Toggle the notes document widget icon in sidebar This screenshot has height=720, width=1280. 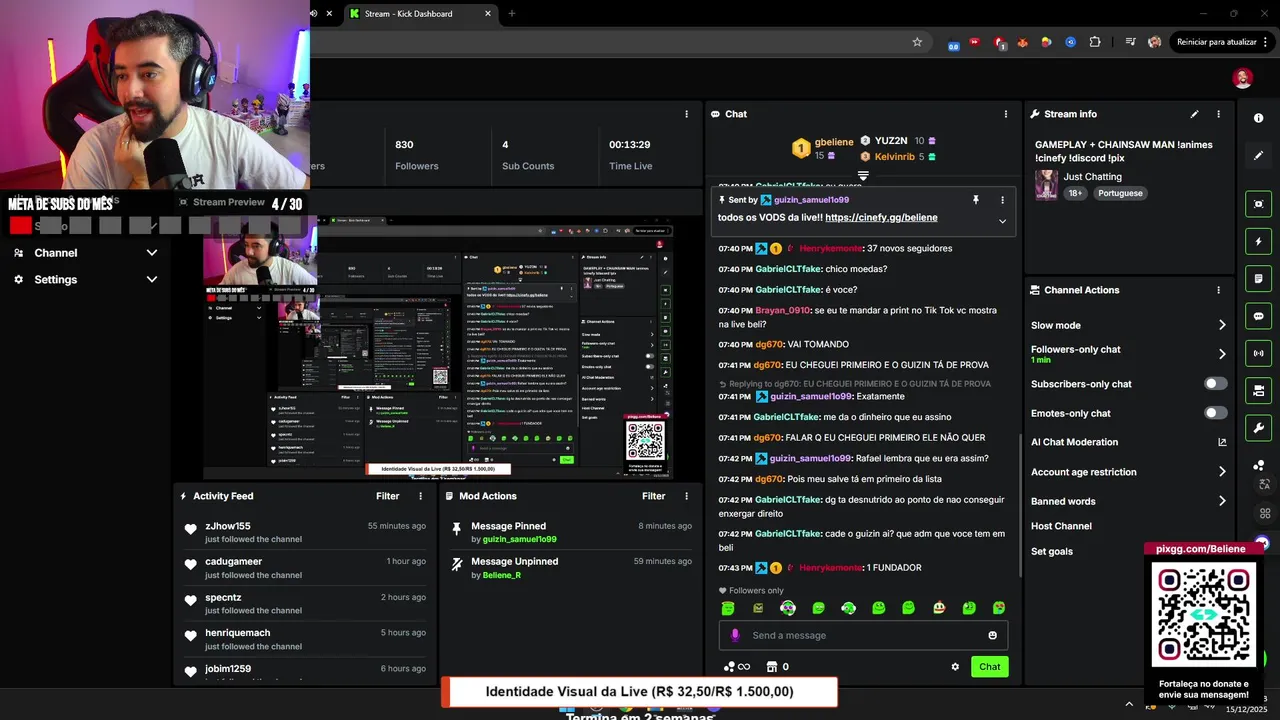click(1258, 279)
